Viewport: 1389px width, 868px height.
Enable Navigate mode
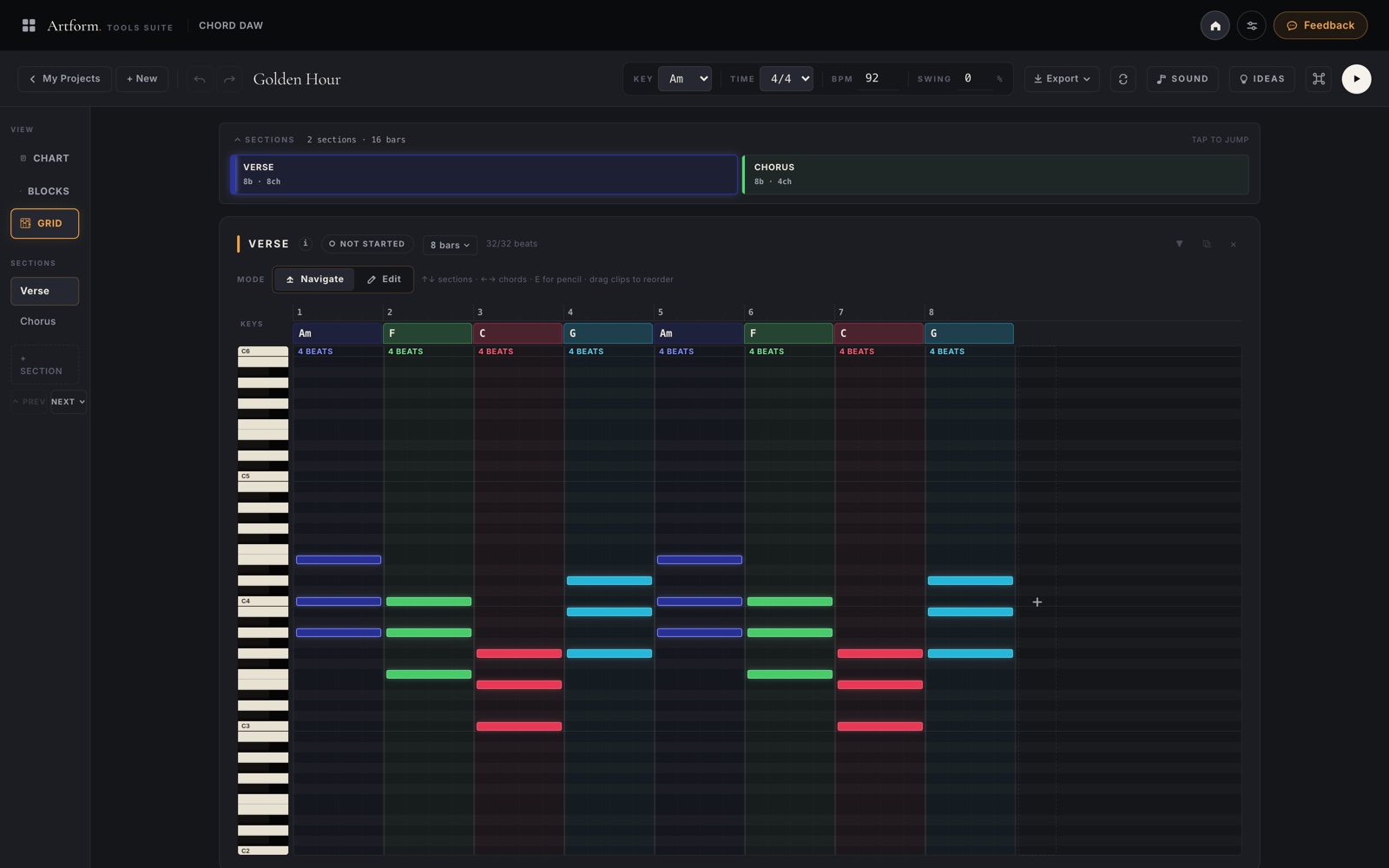coord(314,279)
